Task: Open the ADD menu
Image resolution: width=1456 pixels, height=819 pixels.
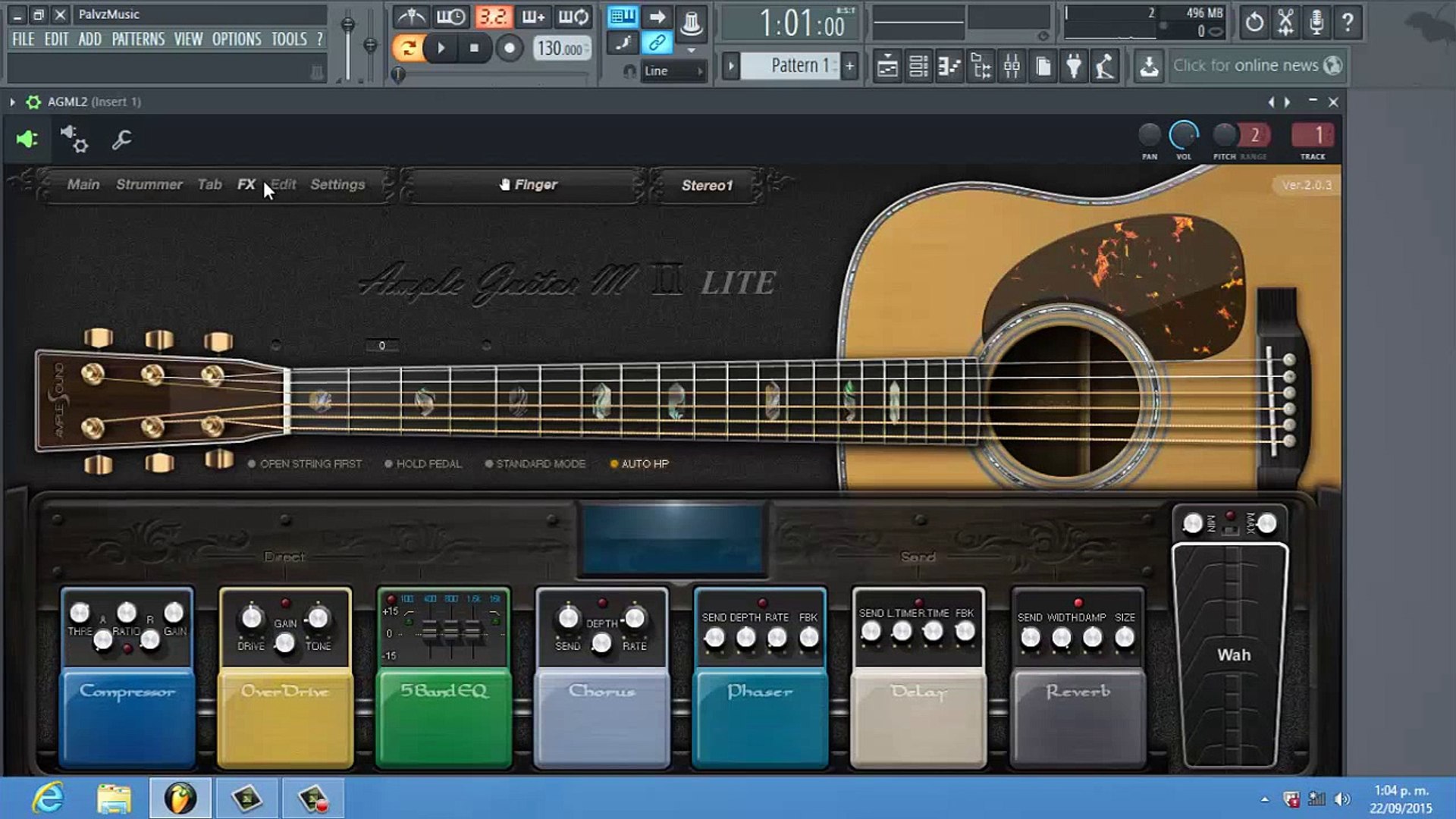Action: pyautogui.click(x=89, y=39)
